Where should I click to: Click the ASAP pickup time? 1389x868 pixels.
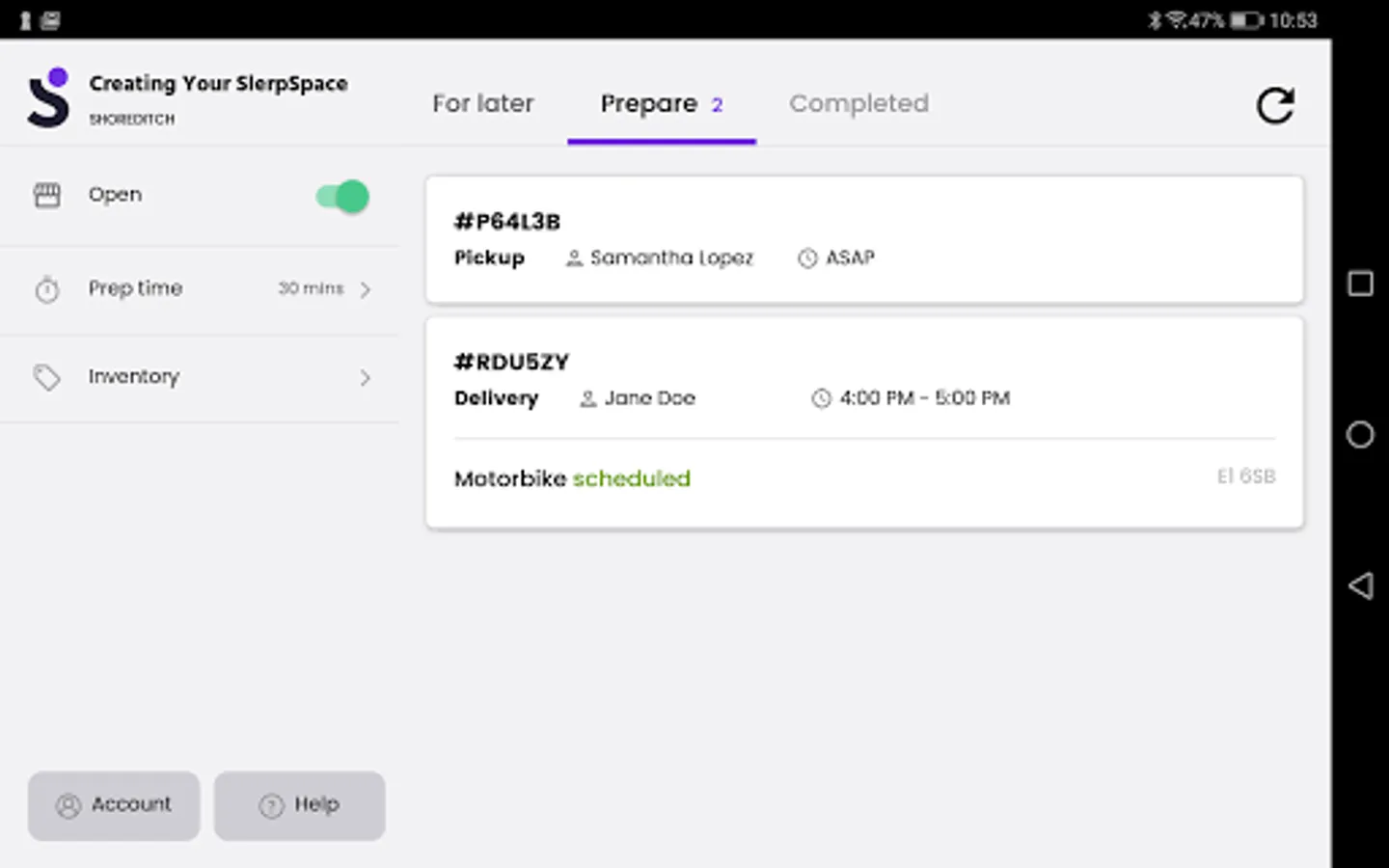[x=850, y=258]
